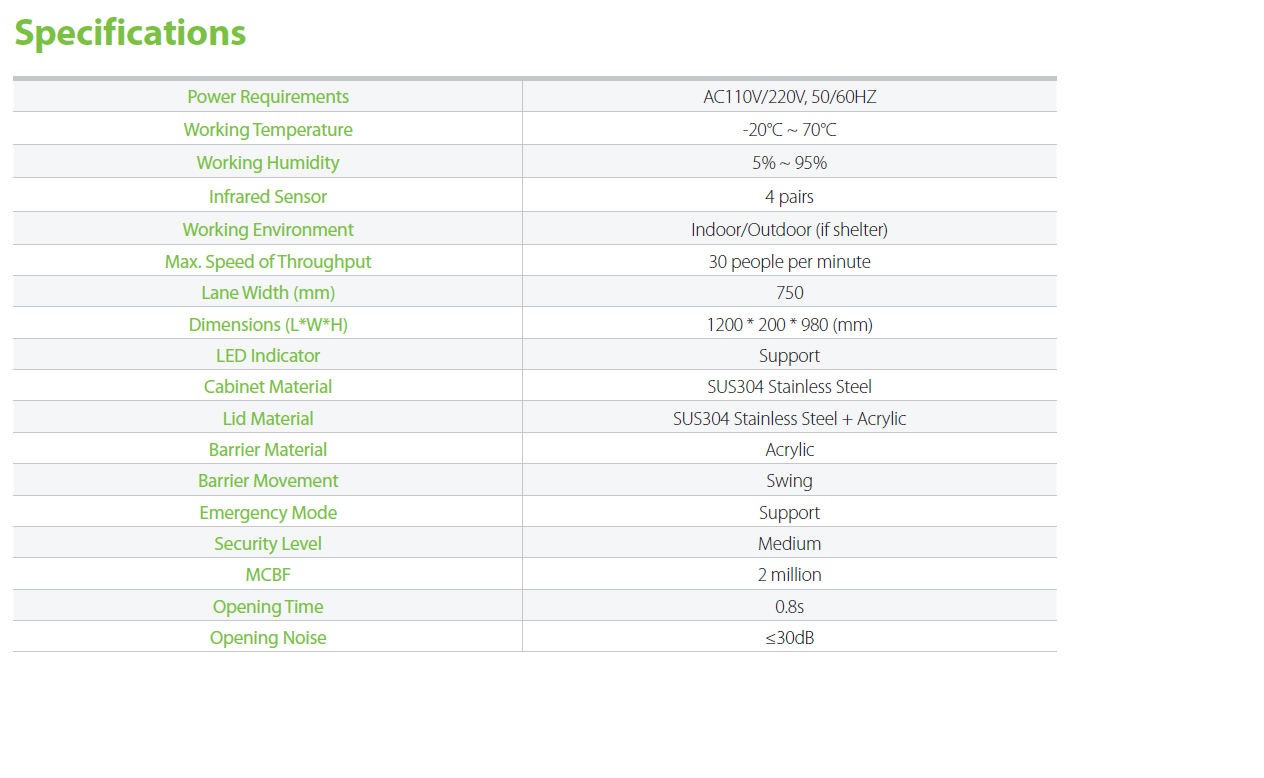Select the 30 people per minute value
1264x778 pixels.
pos(789,262)
